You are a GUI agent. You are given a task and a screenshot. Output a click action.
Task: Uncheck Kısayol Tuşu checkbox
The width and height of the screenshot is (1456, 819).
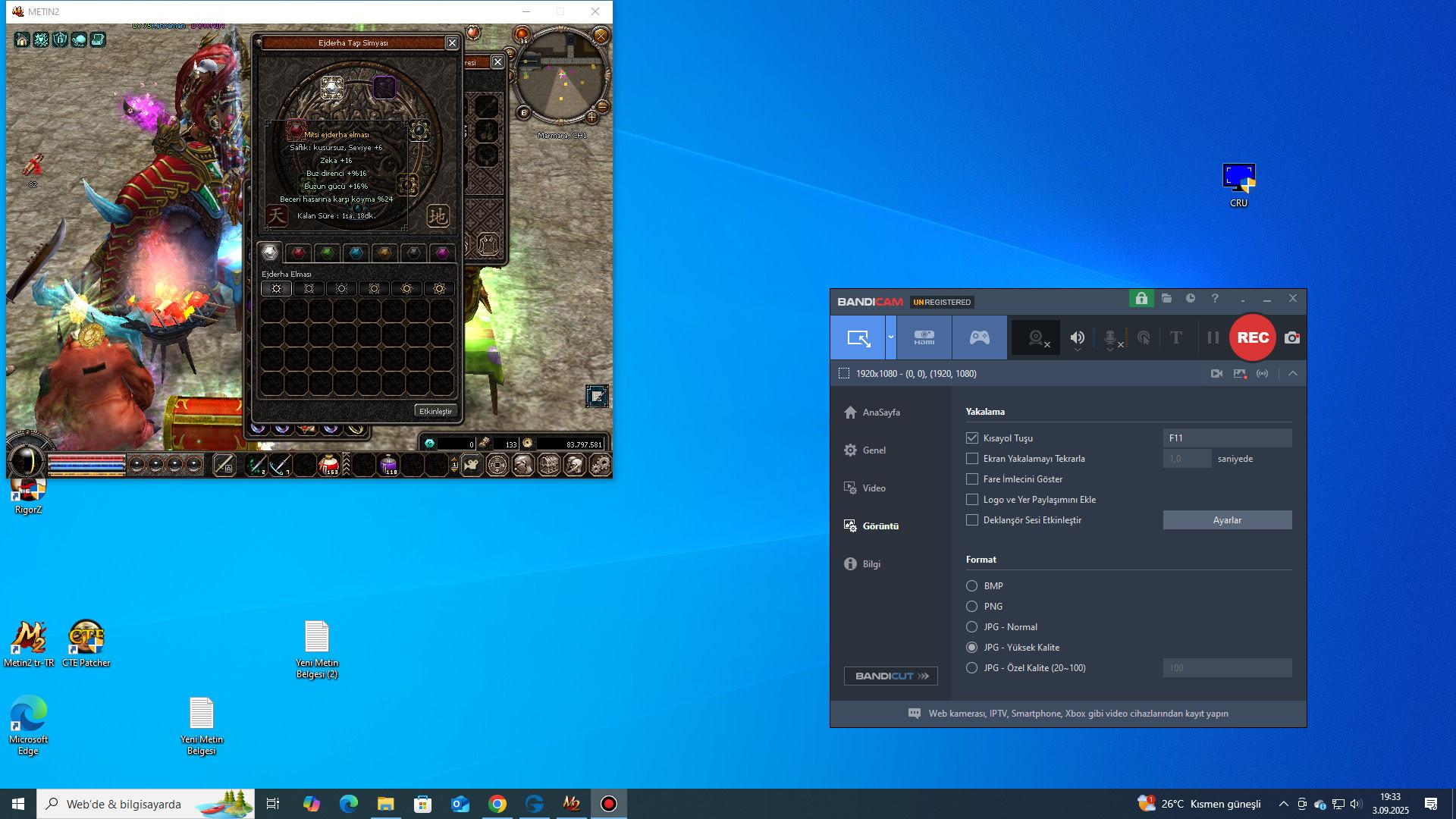click(x=972, y=438)
